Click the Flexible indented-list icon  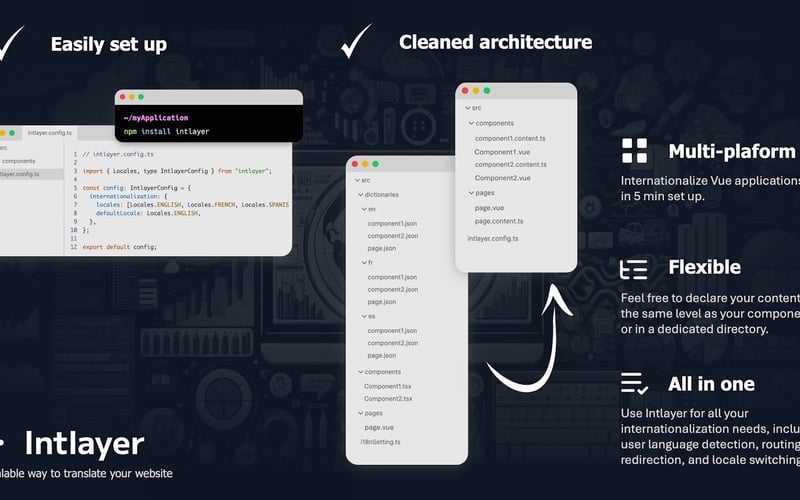point(634,269)
